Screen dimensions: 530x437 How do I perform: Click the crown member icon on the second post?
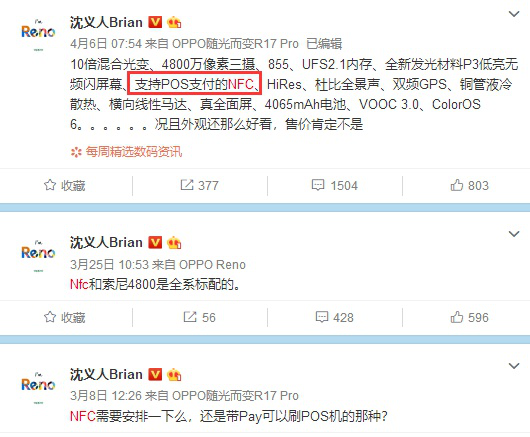[174, 243]
